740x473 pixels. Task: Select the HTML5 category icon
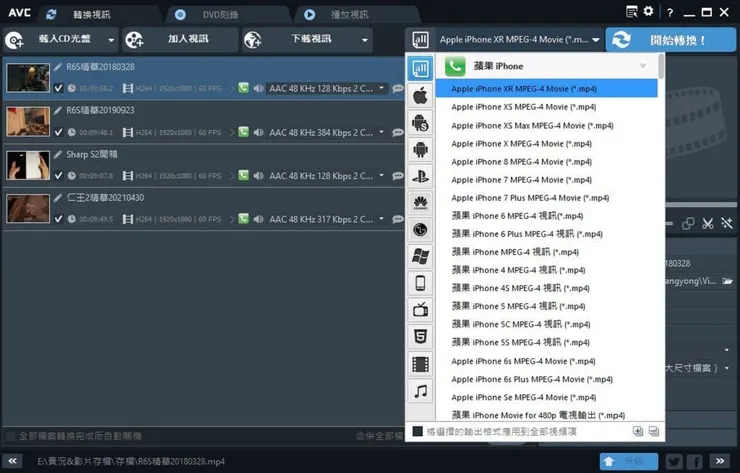(x=420, y=337)
